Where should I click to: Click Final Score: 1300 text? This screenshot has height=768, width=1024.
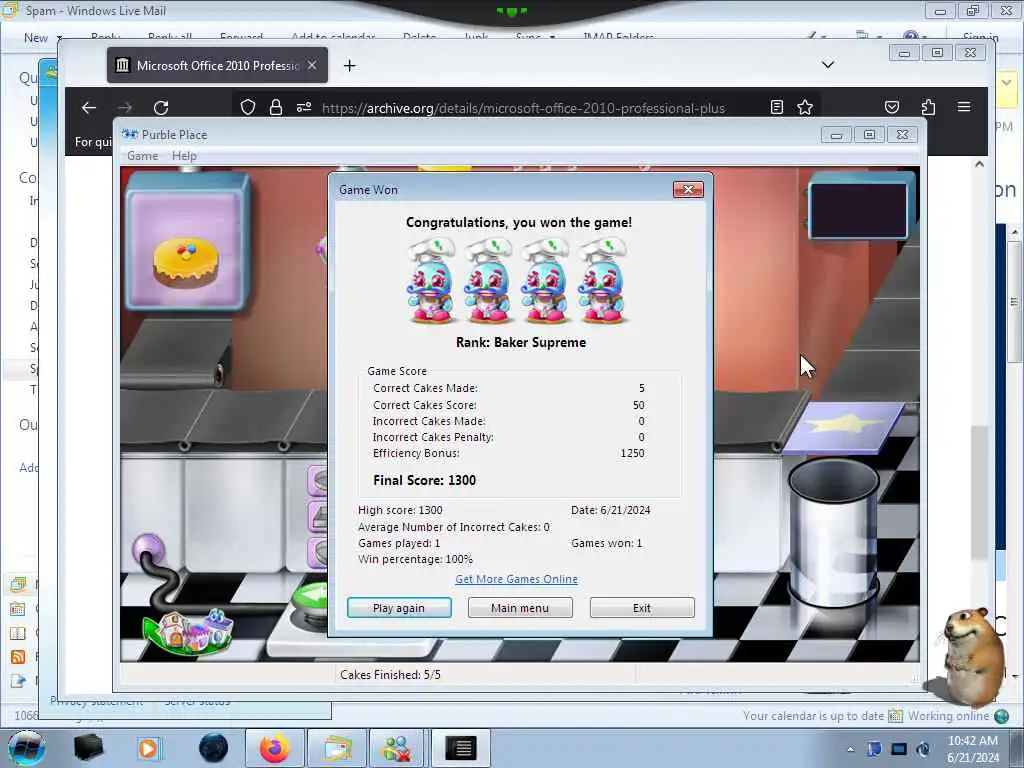coord(424,480)
